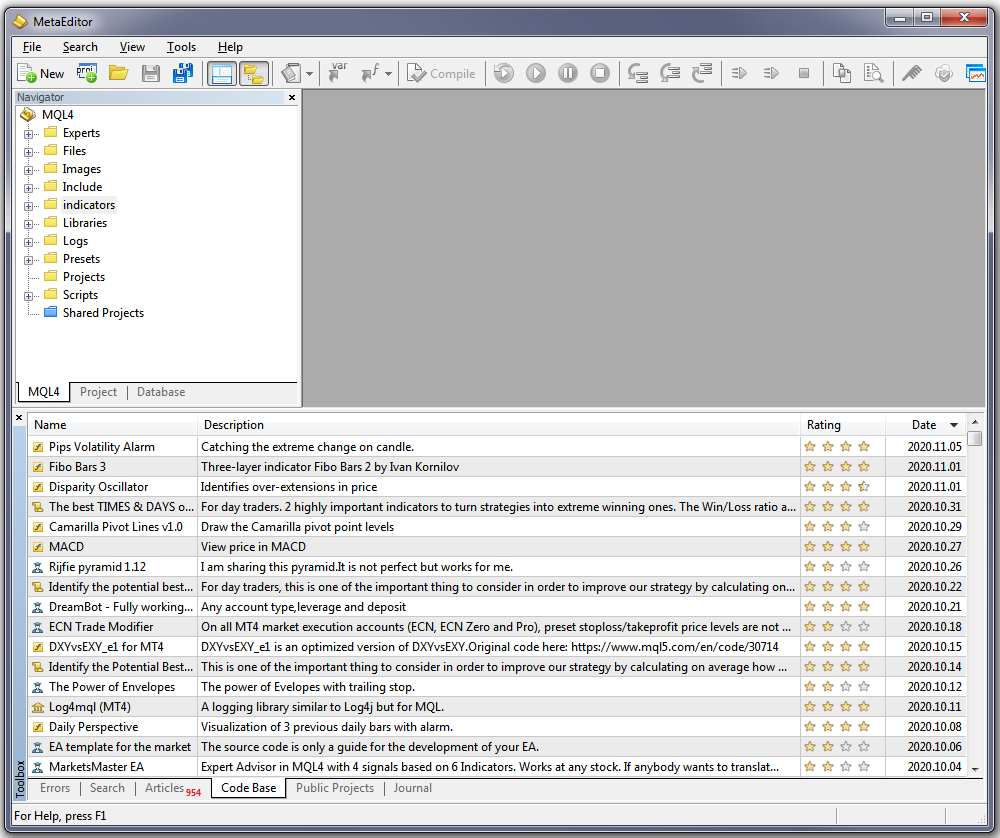Open the View menu

point(132,47)
